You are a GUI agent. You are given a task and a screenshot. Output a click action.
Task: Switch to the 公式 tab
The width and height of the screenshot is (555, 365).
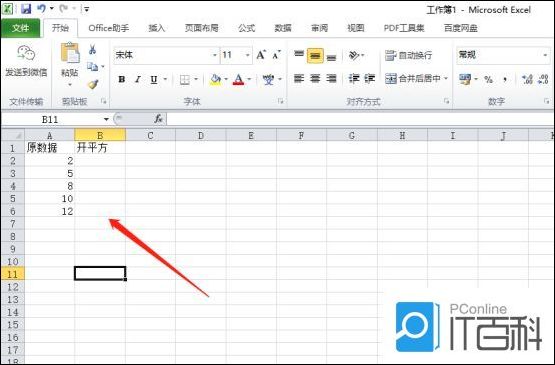tap(246, 28)
